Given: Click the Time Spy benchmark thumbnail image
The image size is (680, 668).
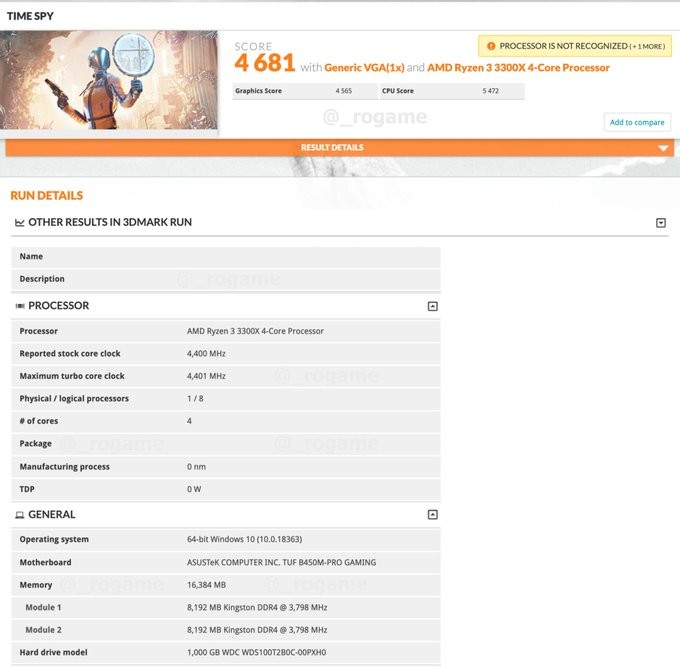Looking at the screenshot, I should (109, 81).
